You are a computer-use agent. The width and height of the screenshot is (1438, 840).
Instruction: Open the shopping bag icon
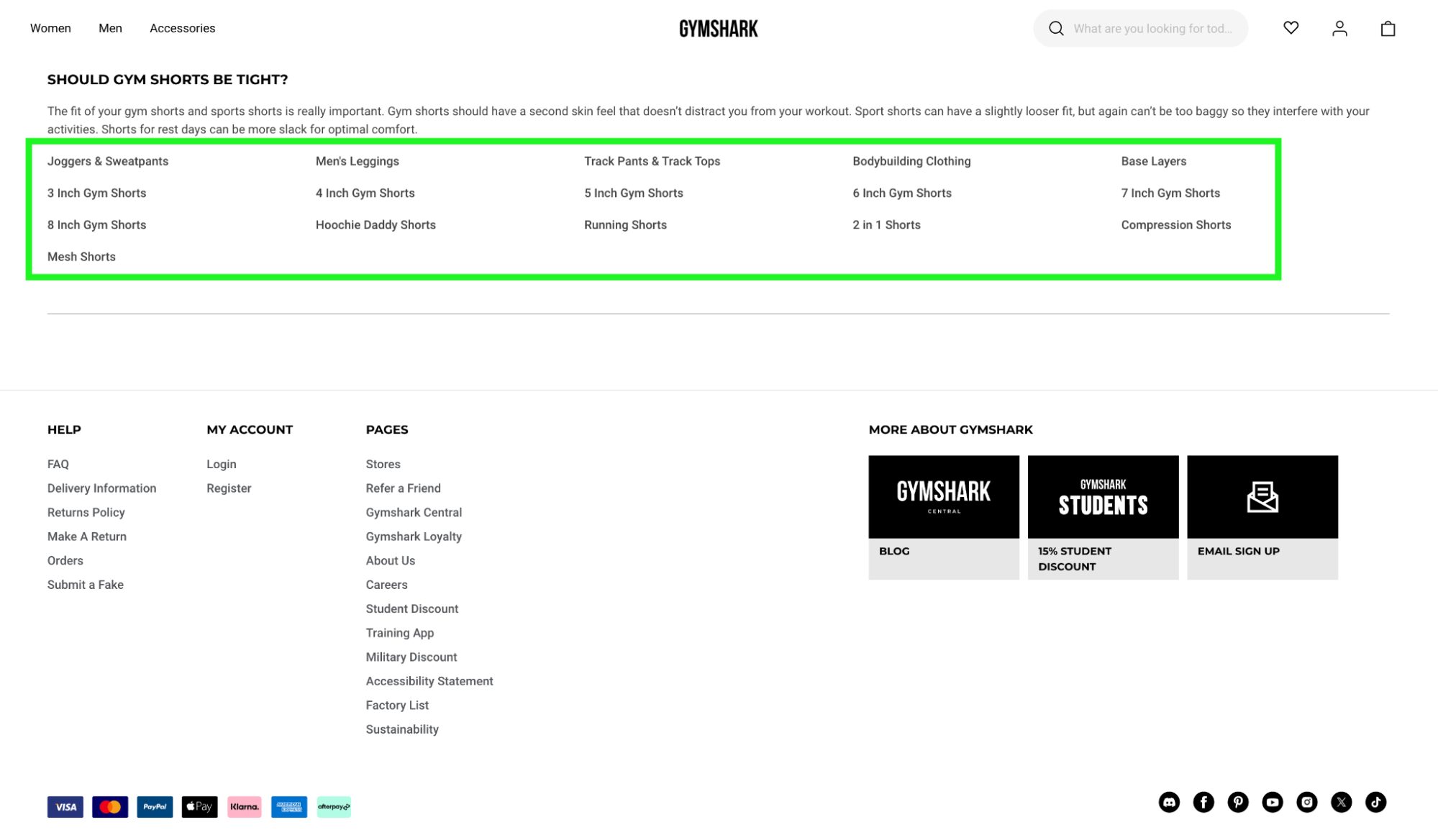coord(1388,28)
